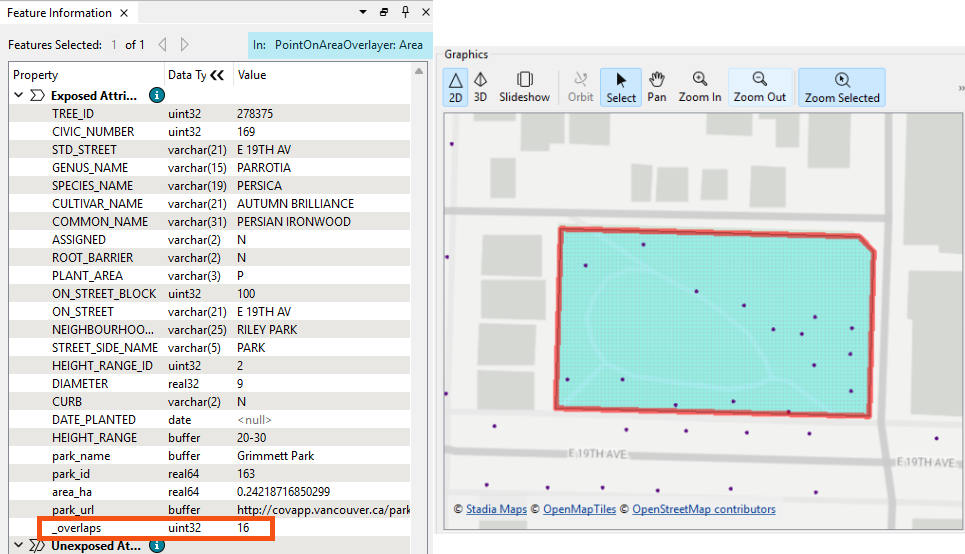The height and width of the screenshot is (554, 965).
Task: Select area_ha value 0.24218716850299
Action: click(x=283, y=492)
